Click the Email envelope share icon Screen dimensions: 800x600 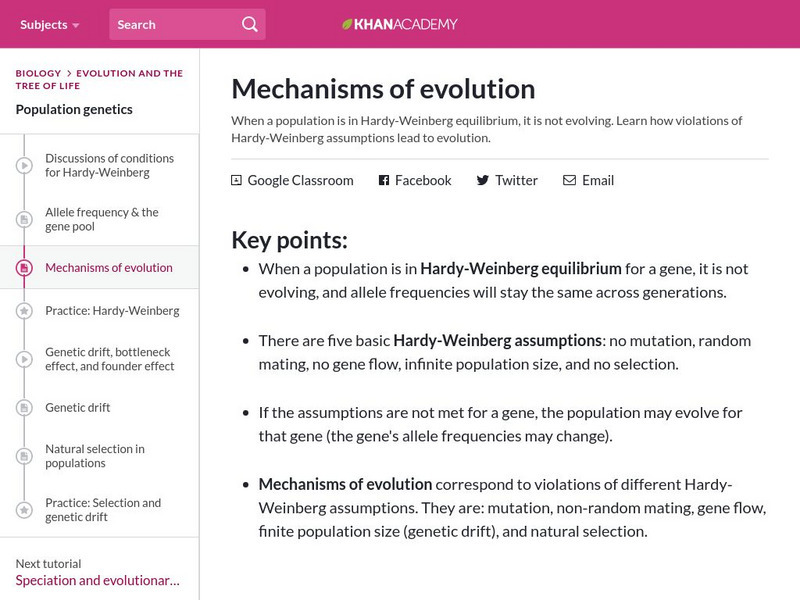click(x=568, y=180)
